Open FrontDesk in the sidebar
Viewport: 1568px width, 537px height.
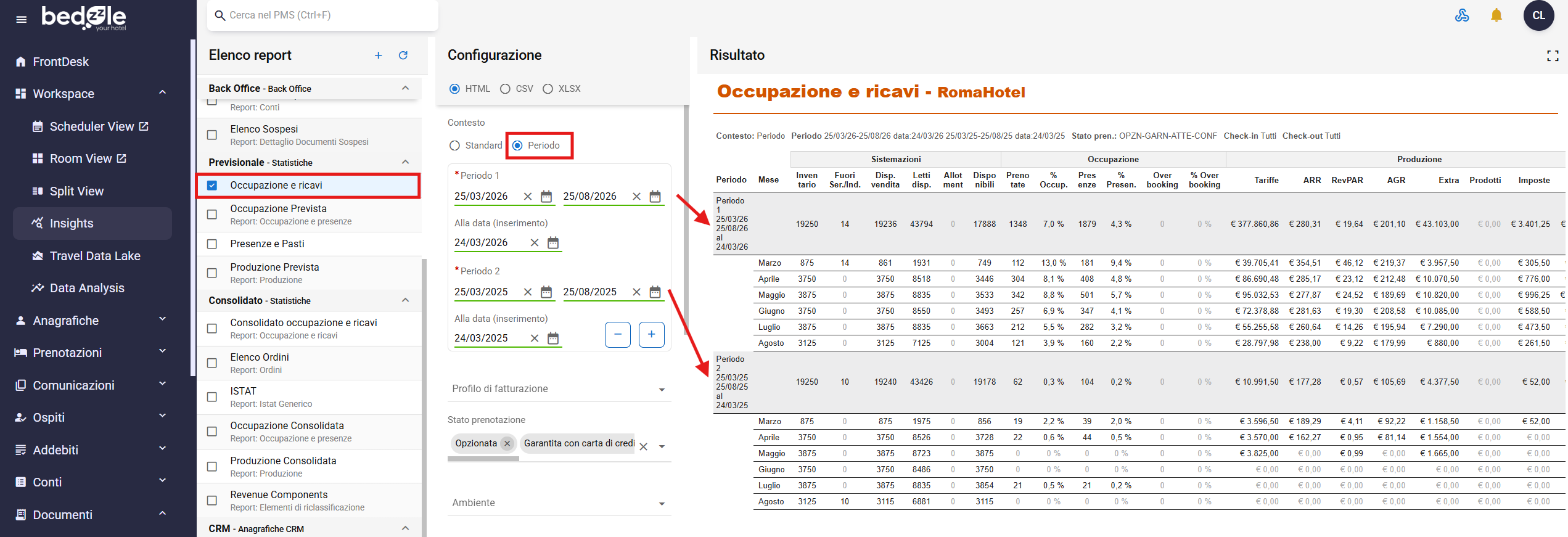click(60, 62)
